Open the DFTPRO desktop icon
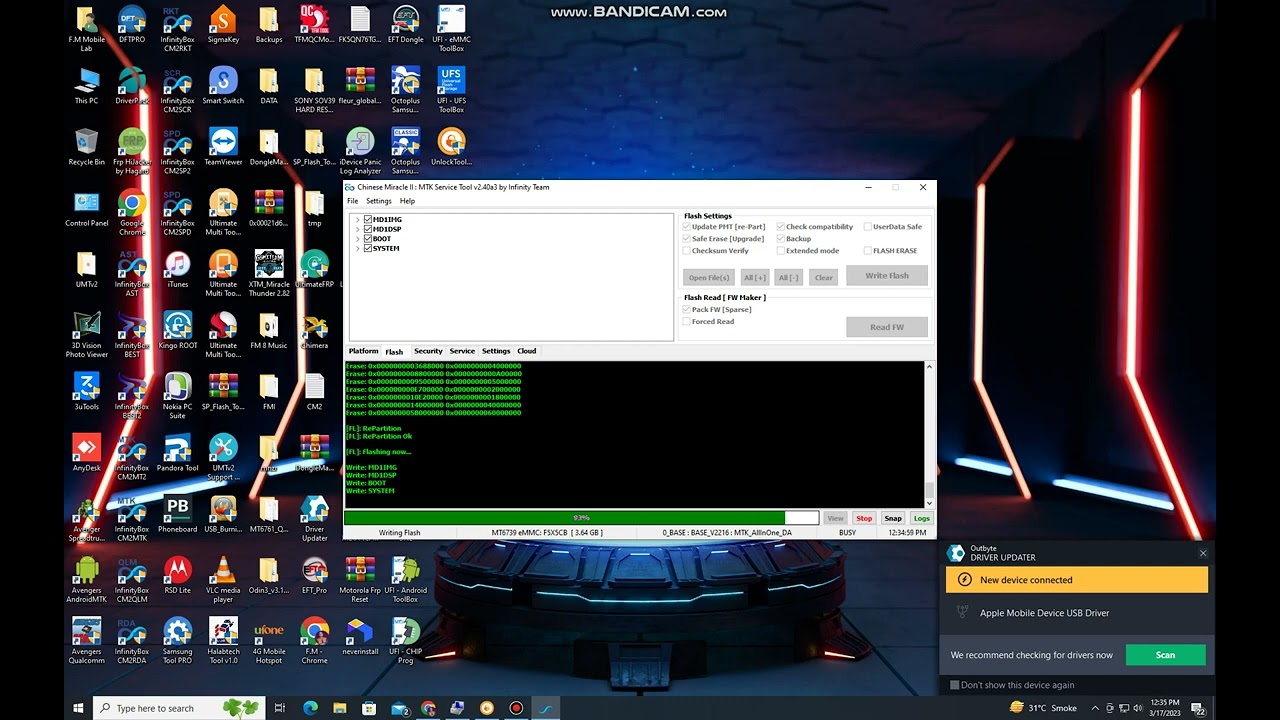 pos(132,25)
